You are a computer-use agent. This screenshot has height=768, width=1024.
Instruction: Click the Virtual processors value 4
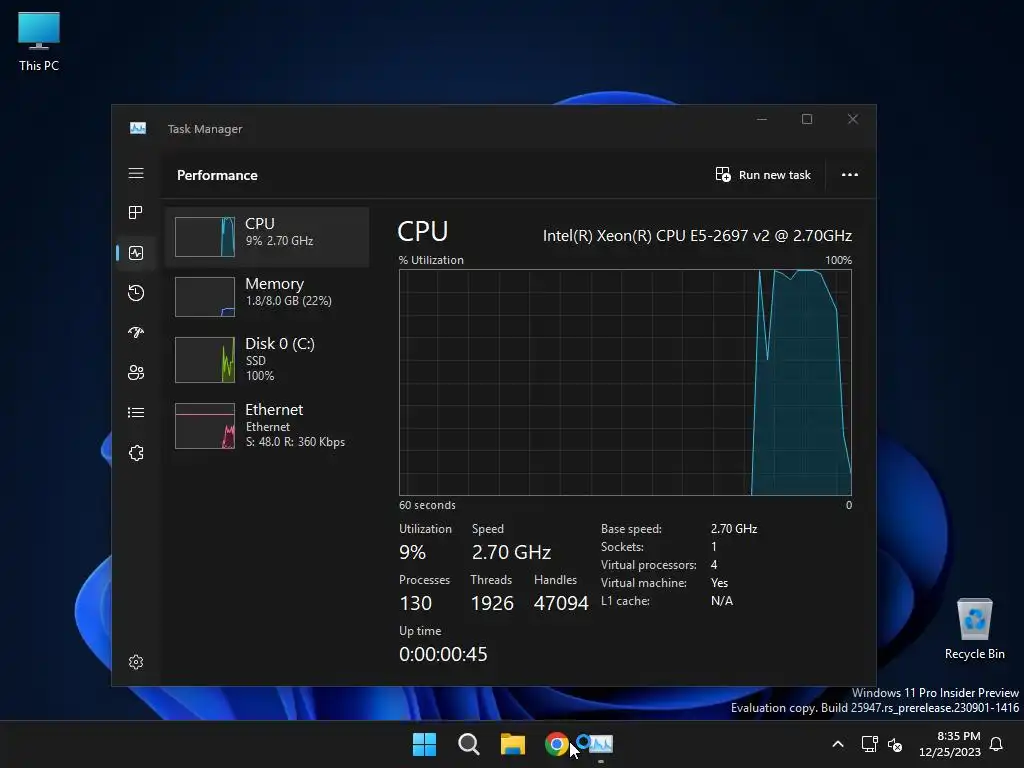click(714, 564)
